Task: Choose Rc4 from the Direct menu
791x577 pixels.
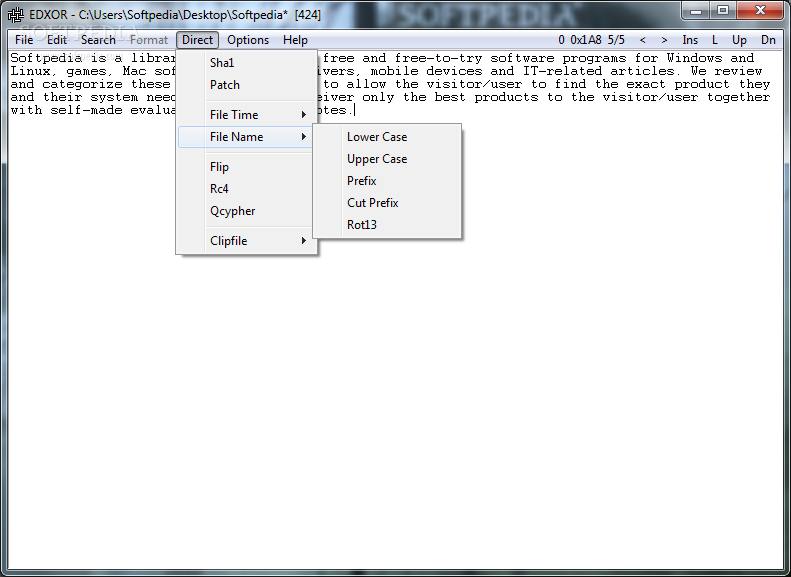Action: click(x=247, y=189)
